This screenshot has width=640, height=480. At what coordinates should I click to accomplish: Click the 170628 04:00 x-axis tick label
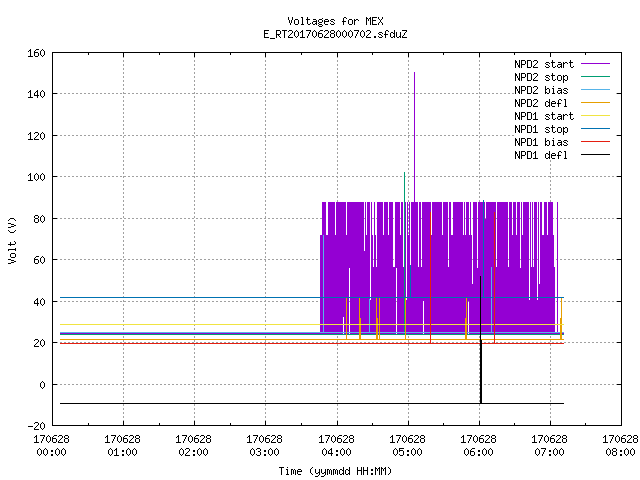click(336, 445)
